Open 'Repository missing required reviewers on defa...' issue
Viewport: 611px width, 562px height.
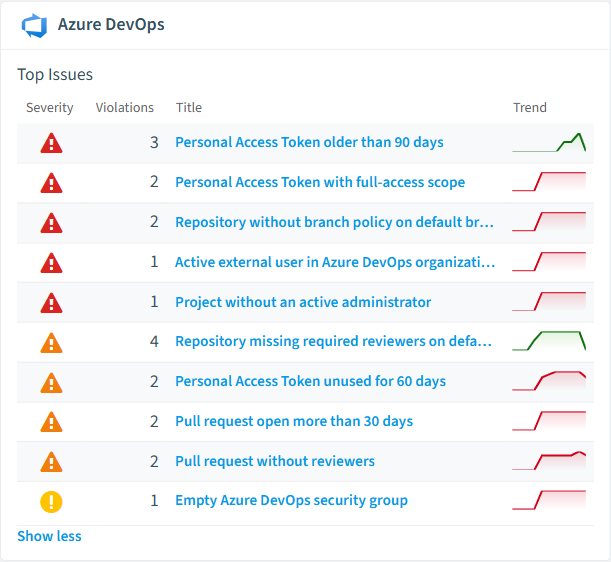click(334, 341)
